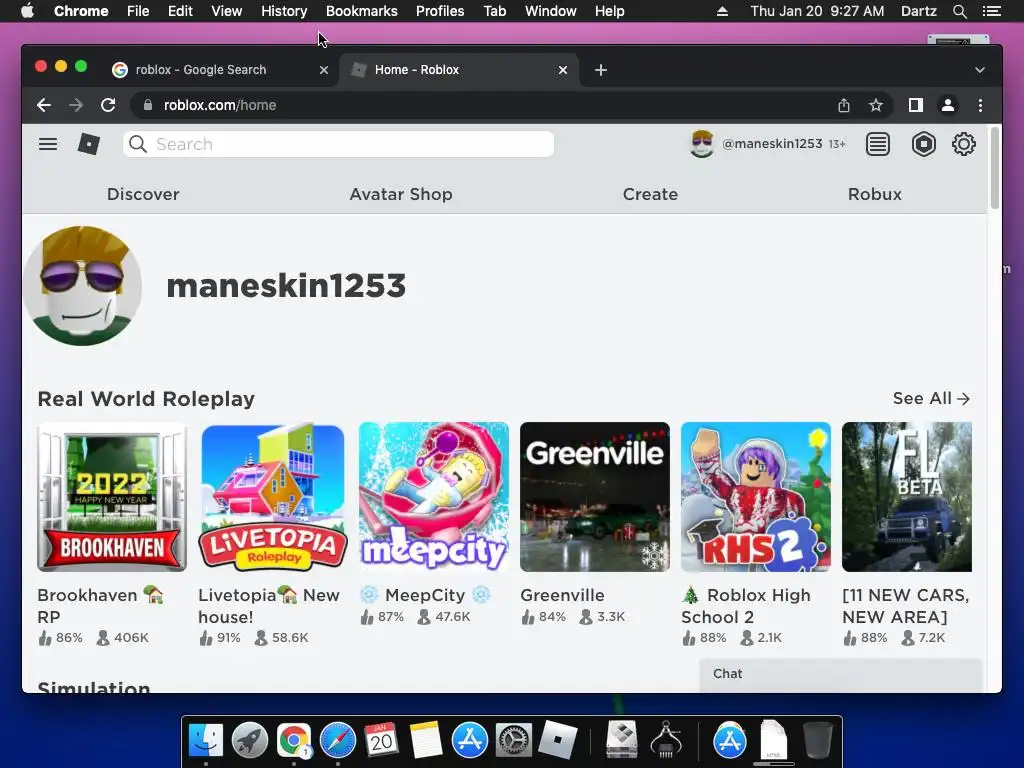The image size is (1024, 768).
Task: Click the [11 NEW CARS, NEW AREA] title
Action: (906, 605)
